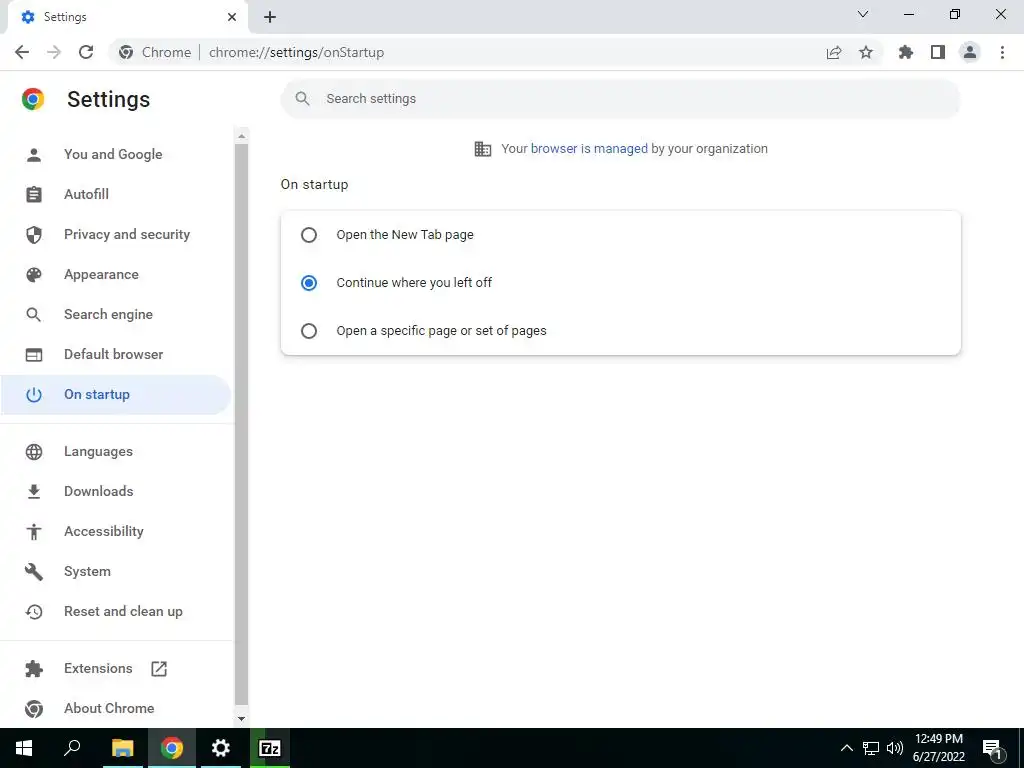
Task: Open Windows taskbar search
Action: point(72,748)
